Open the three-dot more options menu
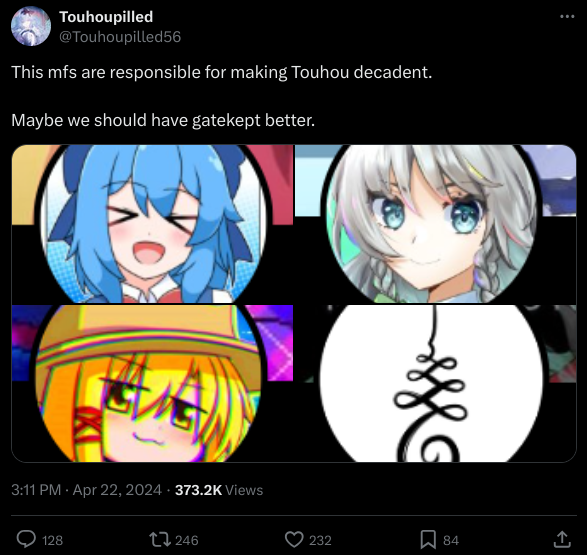587x555 pixels. coord(567,16)
